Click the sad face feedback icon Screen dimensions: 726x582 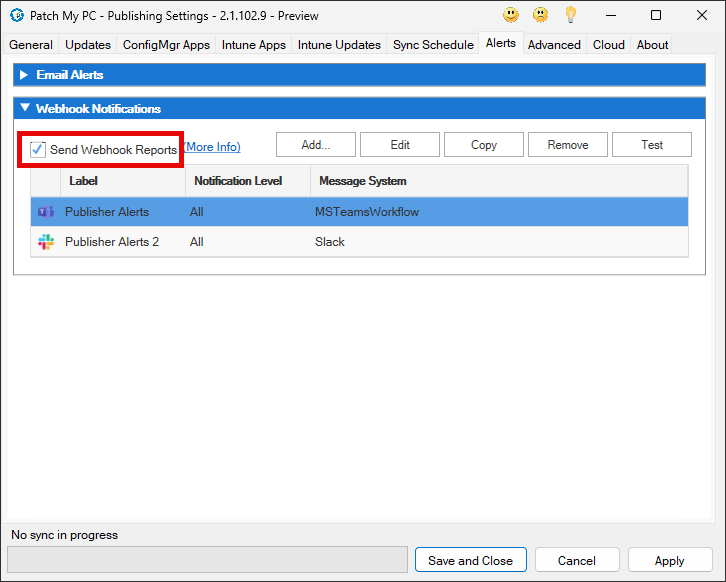(540, 15)
